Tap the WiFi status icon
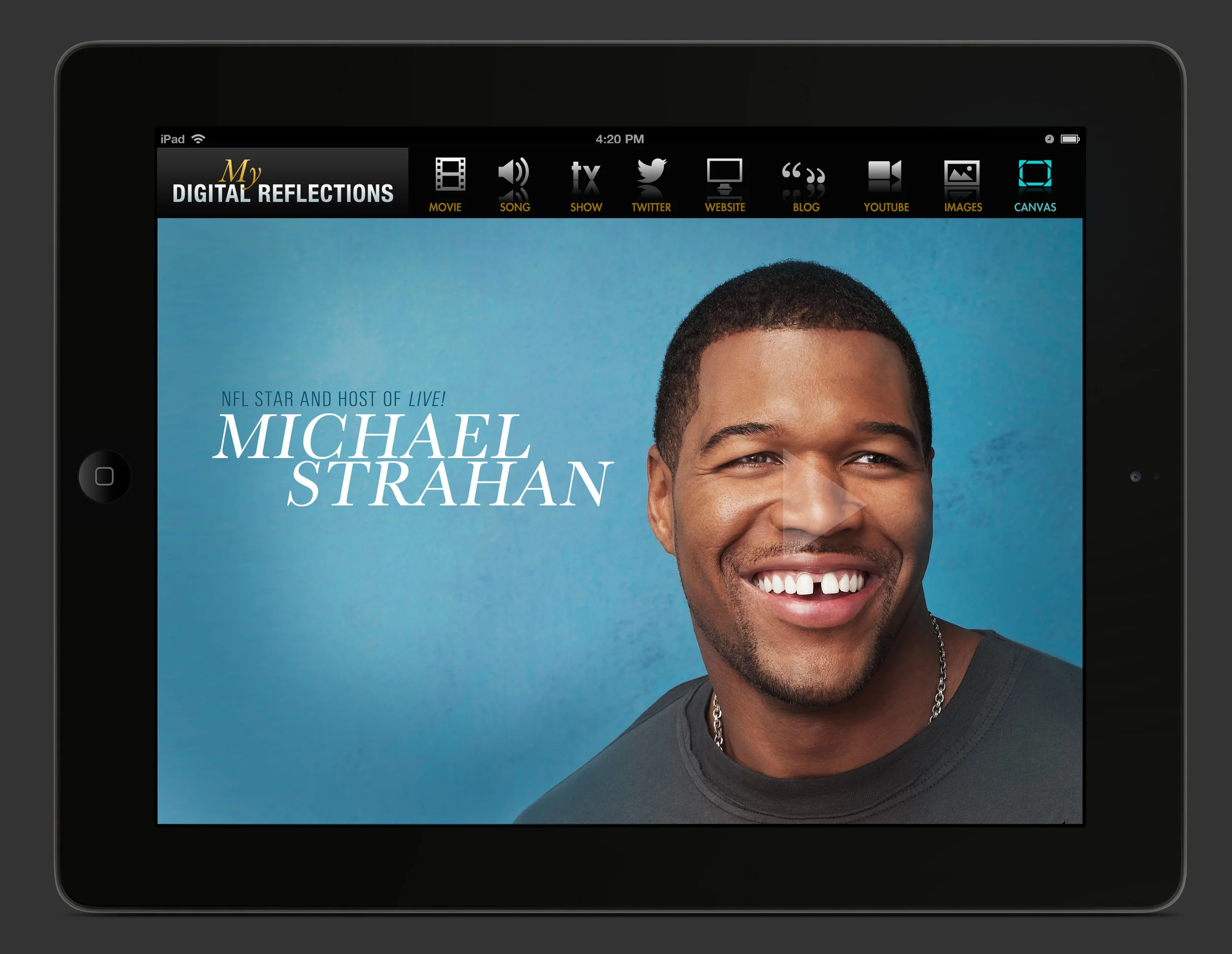Screen dimensions: 1232x954 (198, 139)
